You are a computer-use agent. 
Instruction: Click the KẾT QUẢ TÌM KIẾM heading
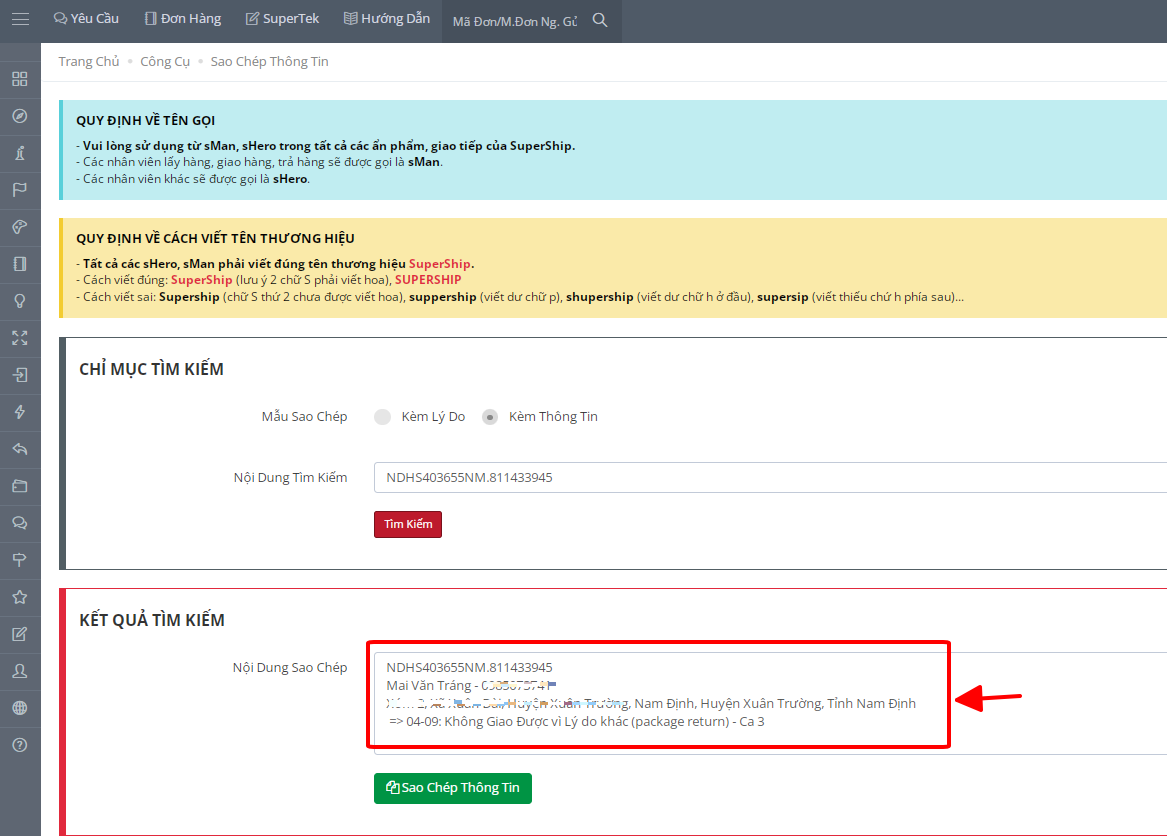pos(152,620)
